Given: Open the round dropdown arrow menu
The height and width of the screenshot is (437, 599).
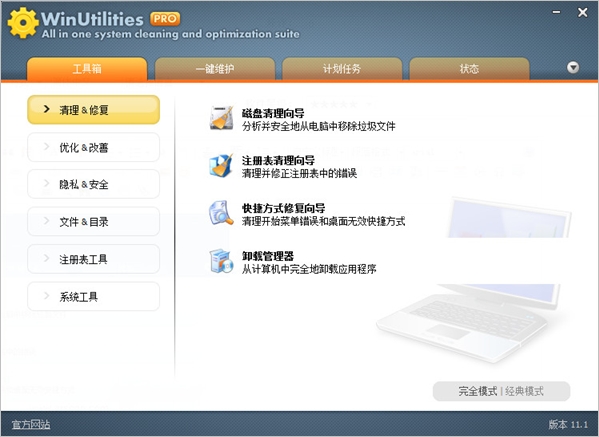Looking at the screenshot, I should 573,68.
